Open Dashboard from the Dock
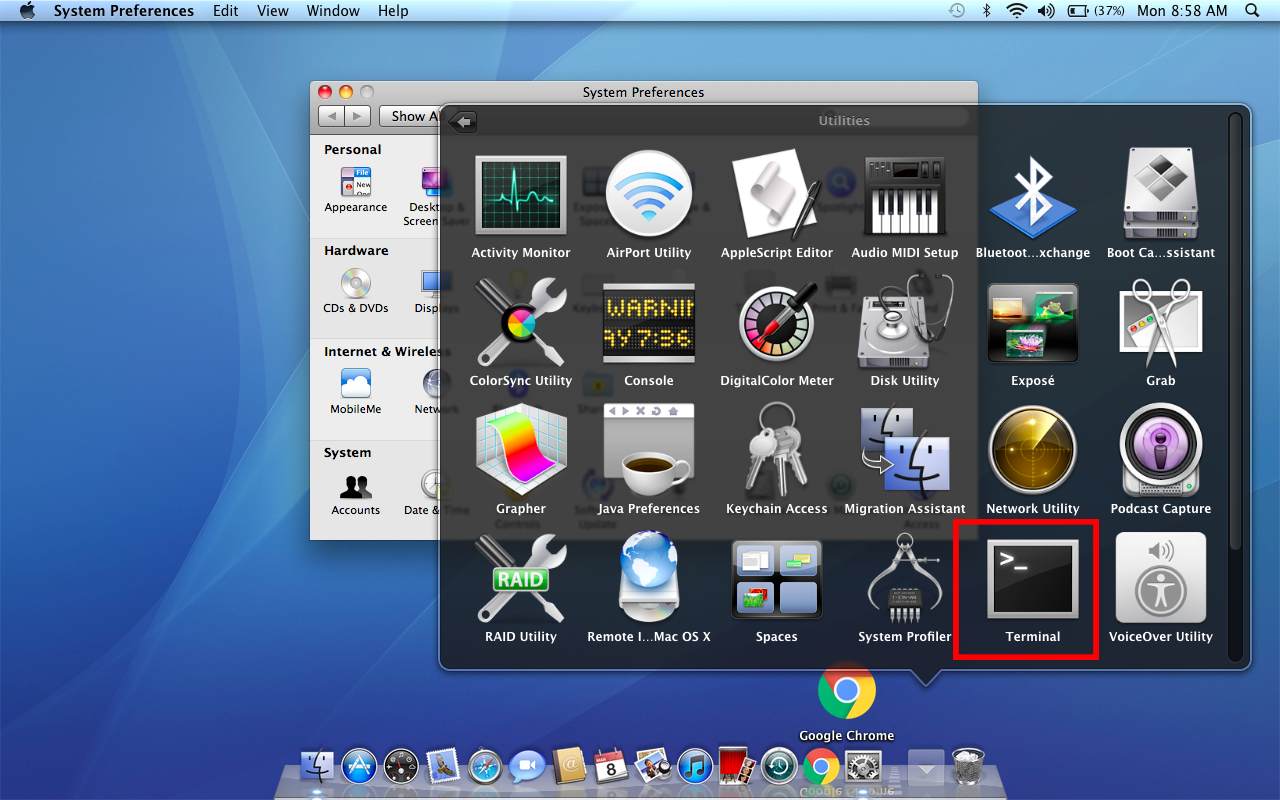Image resolution: width=1280 pixels, height=800 pixels. (401, 767)
